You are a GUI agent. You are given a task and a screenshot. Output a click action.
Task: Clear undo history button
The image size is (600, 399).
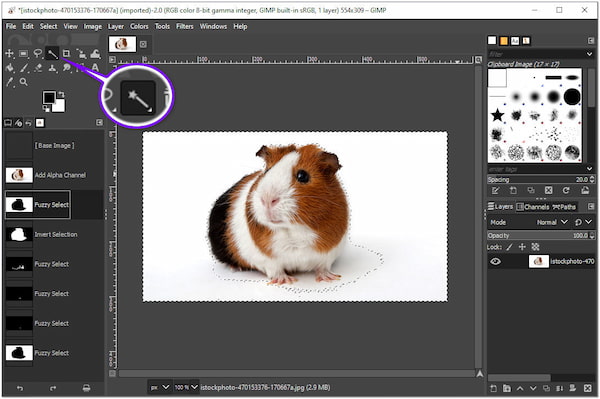pyautogui.click(x=86, y=388)
